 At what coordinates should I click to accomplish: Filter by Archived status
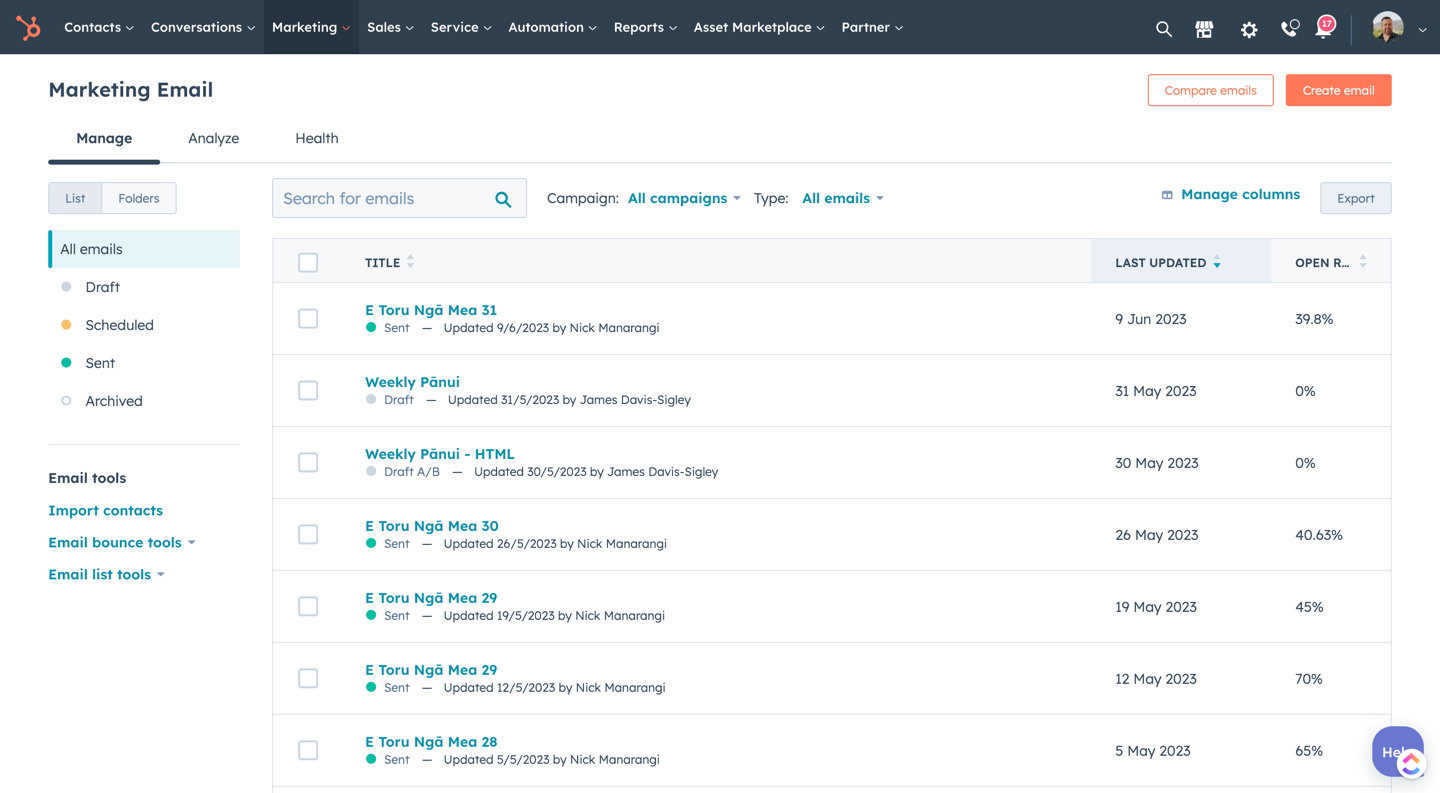click(x=113, y=401)
